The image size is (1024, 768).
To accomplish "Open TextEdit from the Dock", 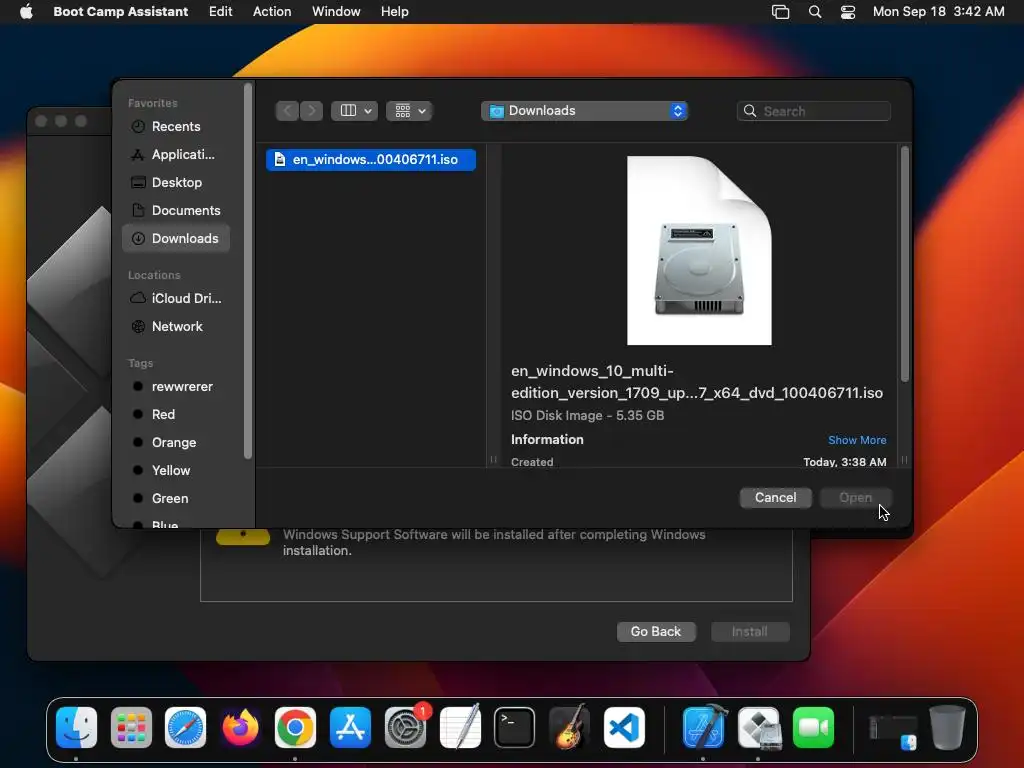I will click(x=460, y=728).
